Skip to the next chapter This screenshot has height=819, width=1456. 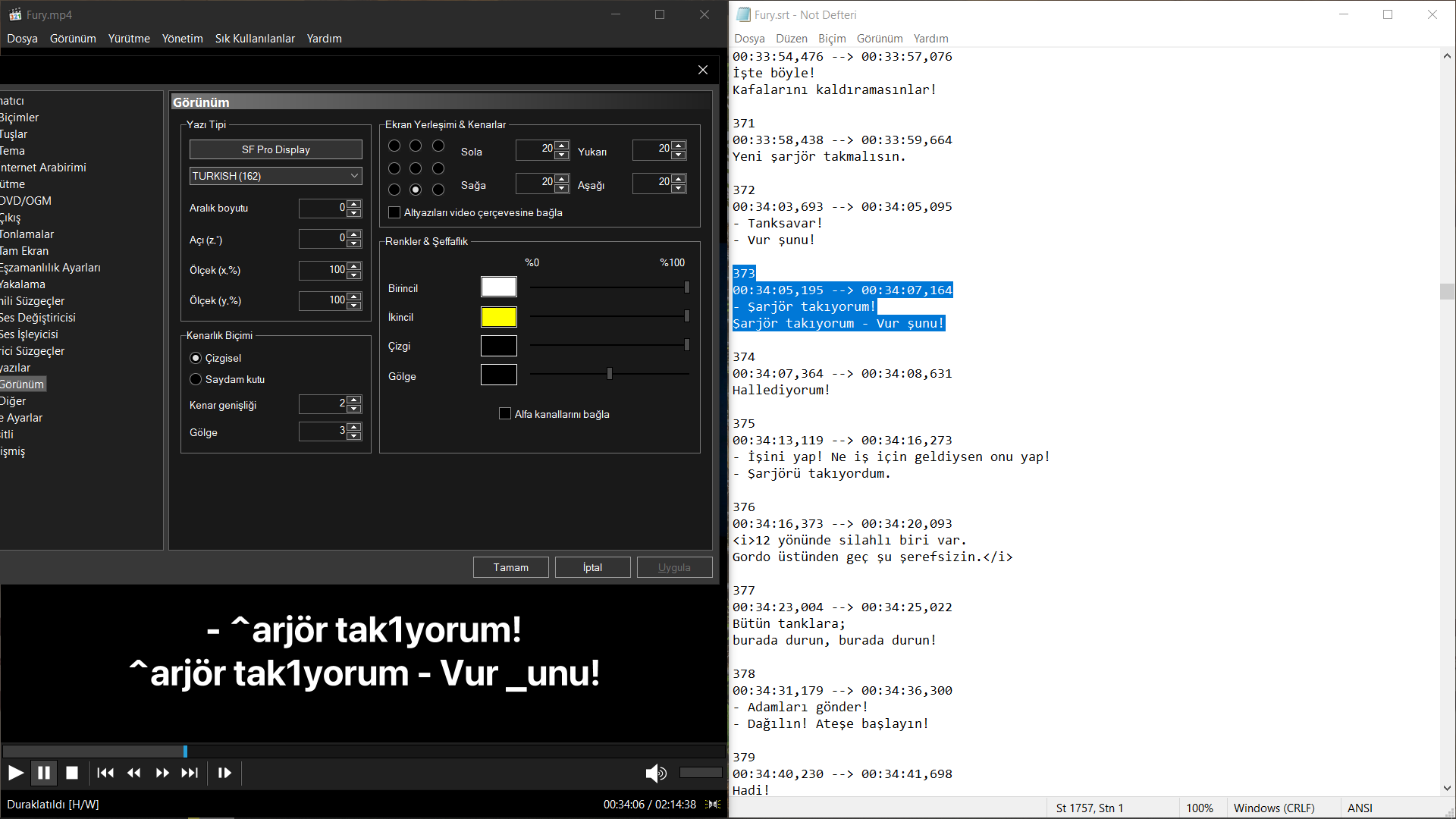point(190,773)
